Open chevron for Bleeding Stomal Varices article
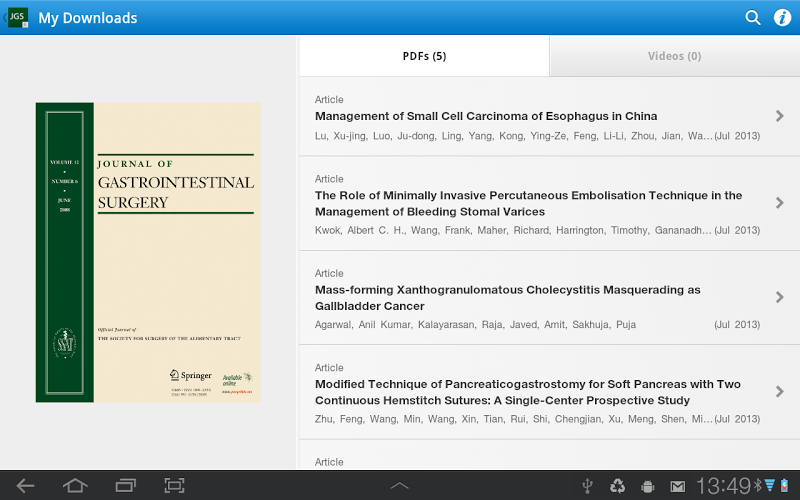The image size is (800, 500). point(779,203)
